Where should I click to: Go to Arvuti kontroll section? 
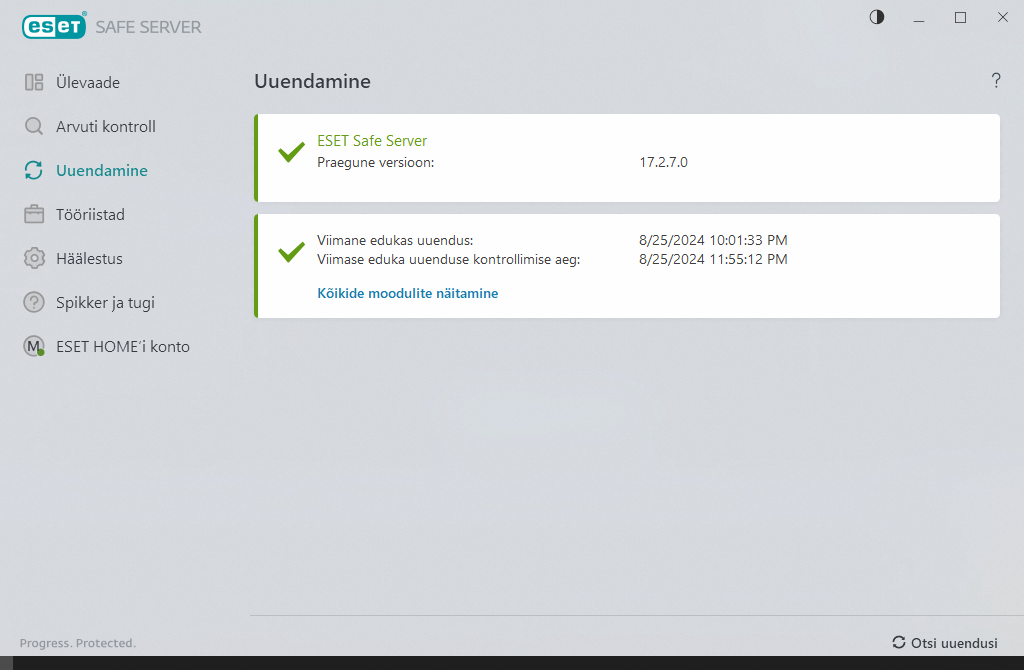click(106, 127)
